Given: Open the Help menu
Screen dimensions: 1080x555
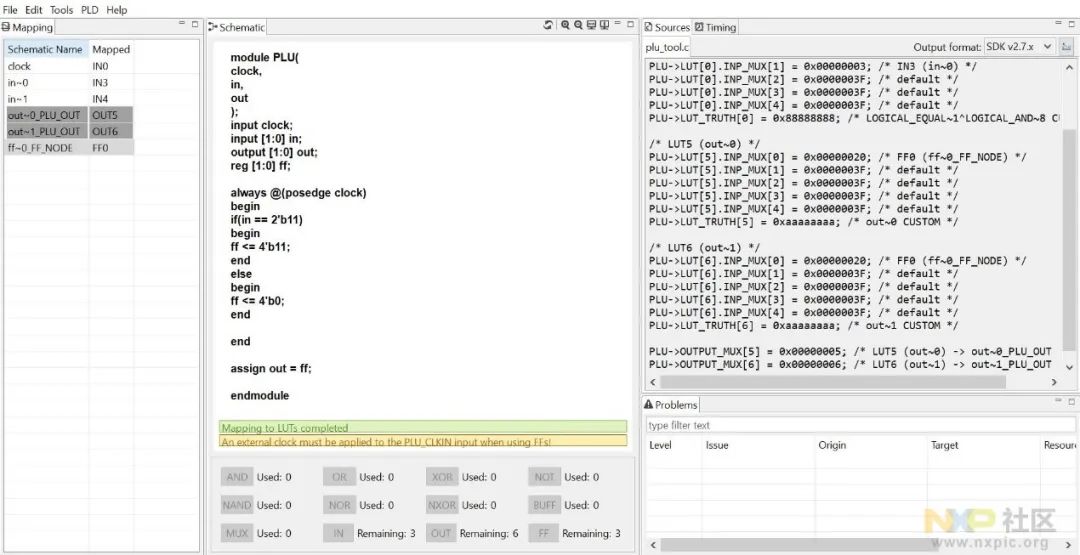Looking at the screenshot, I should point(116,10).
